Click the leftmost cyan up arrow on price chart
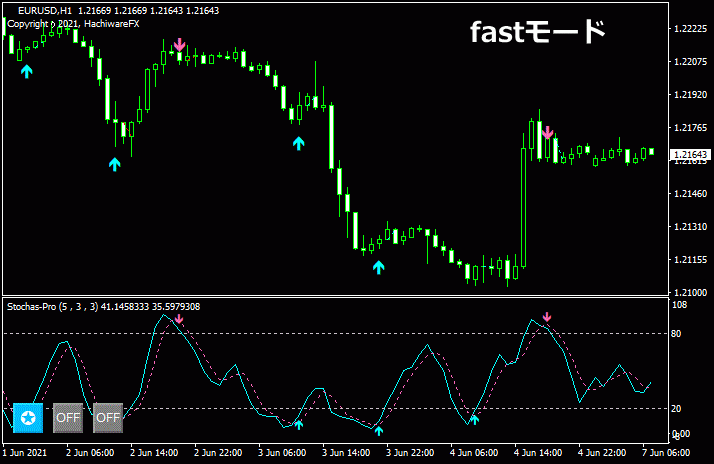The width and height of the screenshot is (714, 464). [27, 70]
